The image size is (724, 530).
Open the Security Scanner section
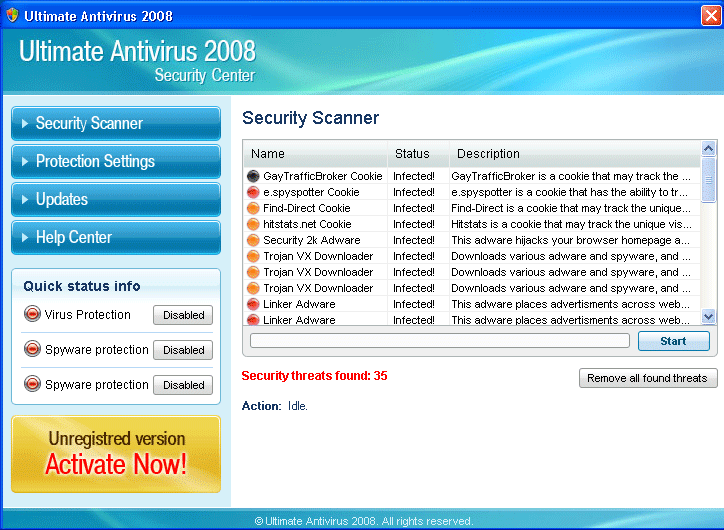pos(116,123)
